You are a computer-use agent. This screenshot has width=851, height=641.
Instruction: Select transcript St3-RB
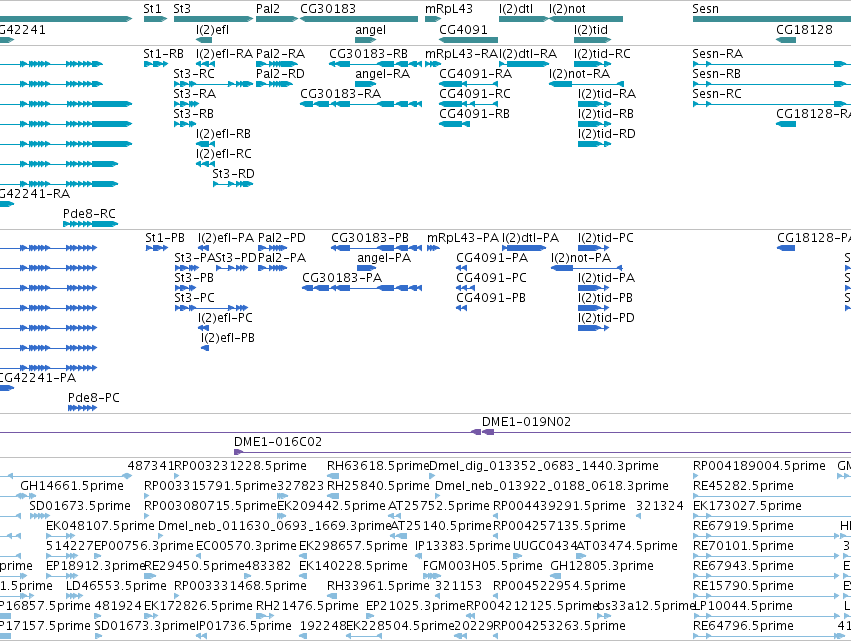point(185,124)
